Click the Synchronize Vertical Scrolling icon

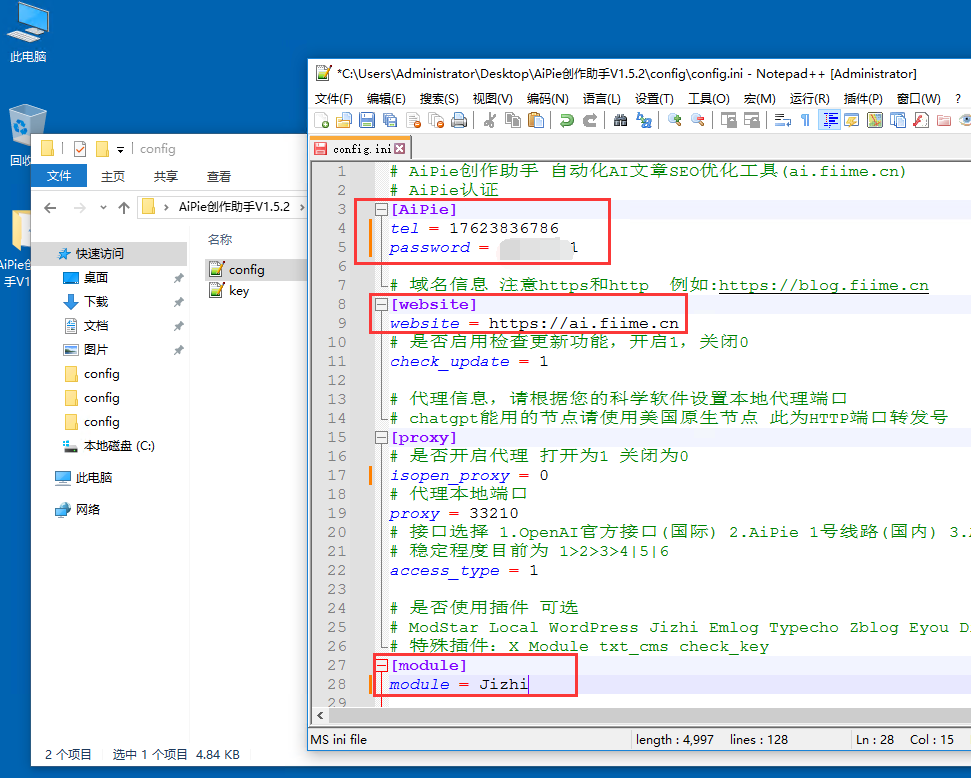728,120
